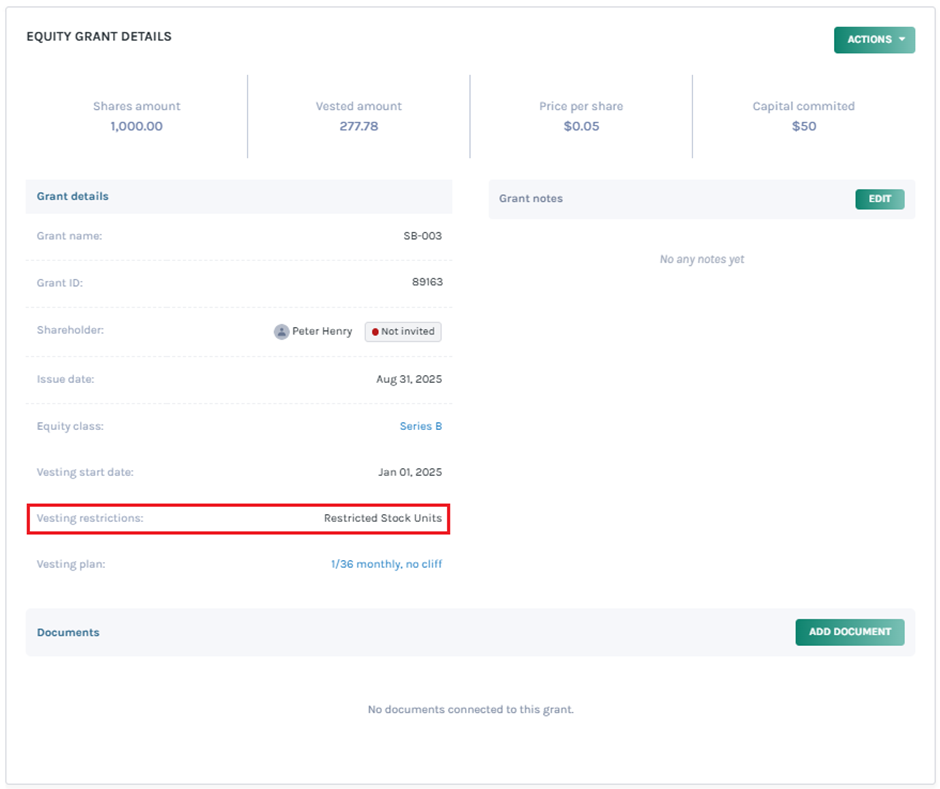940x789 pixels.
Task: Select the Restricted Stock Units value
Action: [x=382, y=518]
